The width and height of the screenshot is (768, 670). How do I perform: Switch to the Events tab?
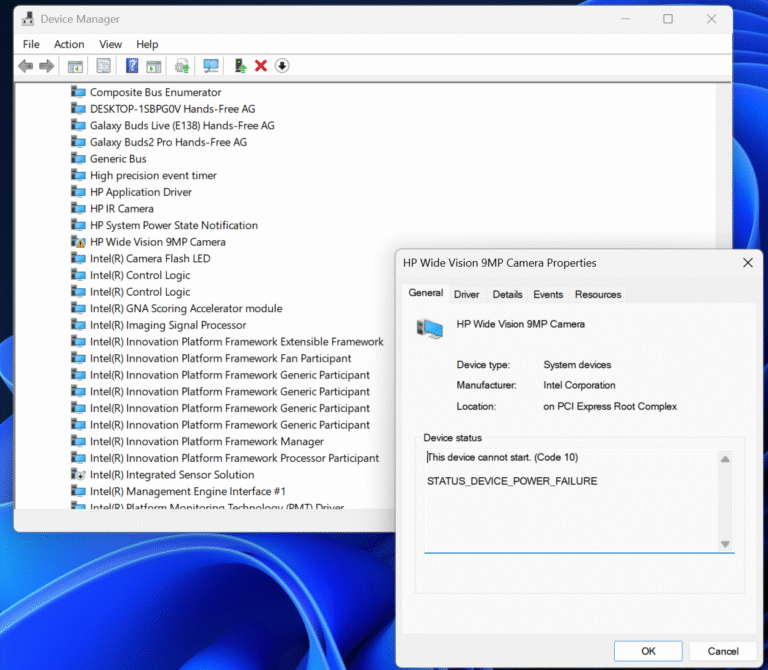coord(548,294)
